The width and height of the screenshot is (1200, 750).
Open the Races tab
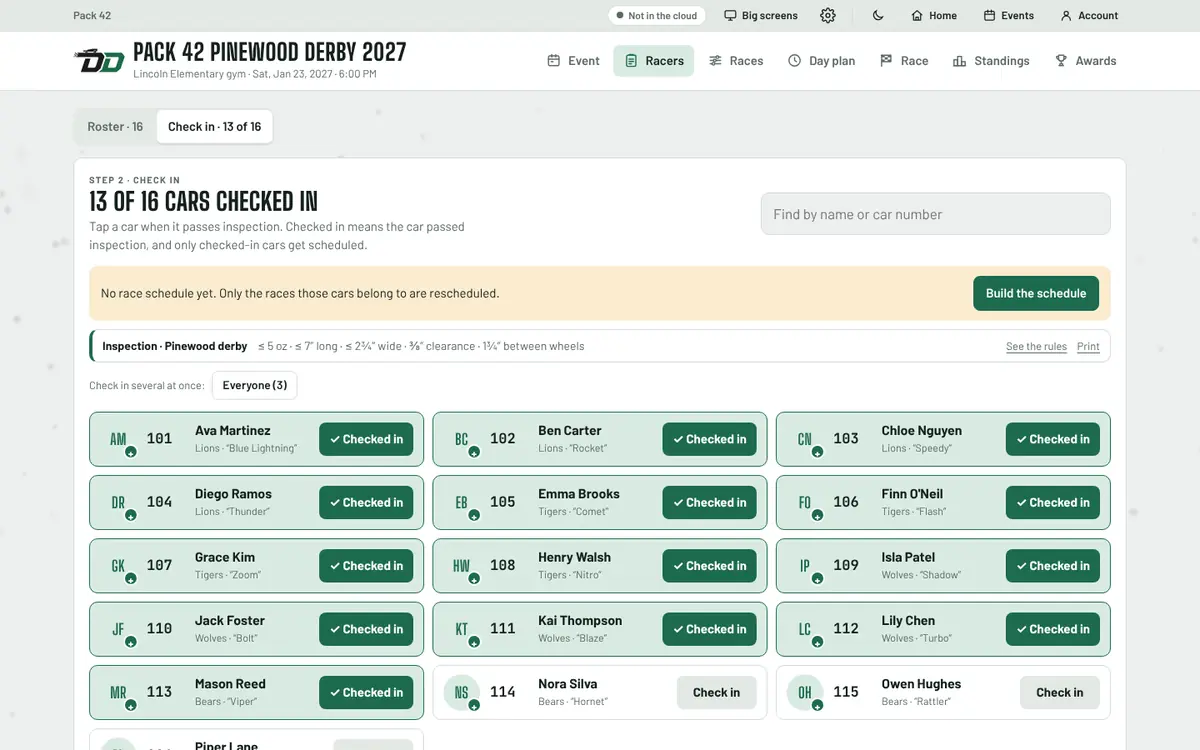736,61
